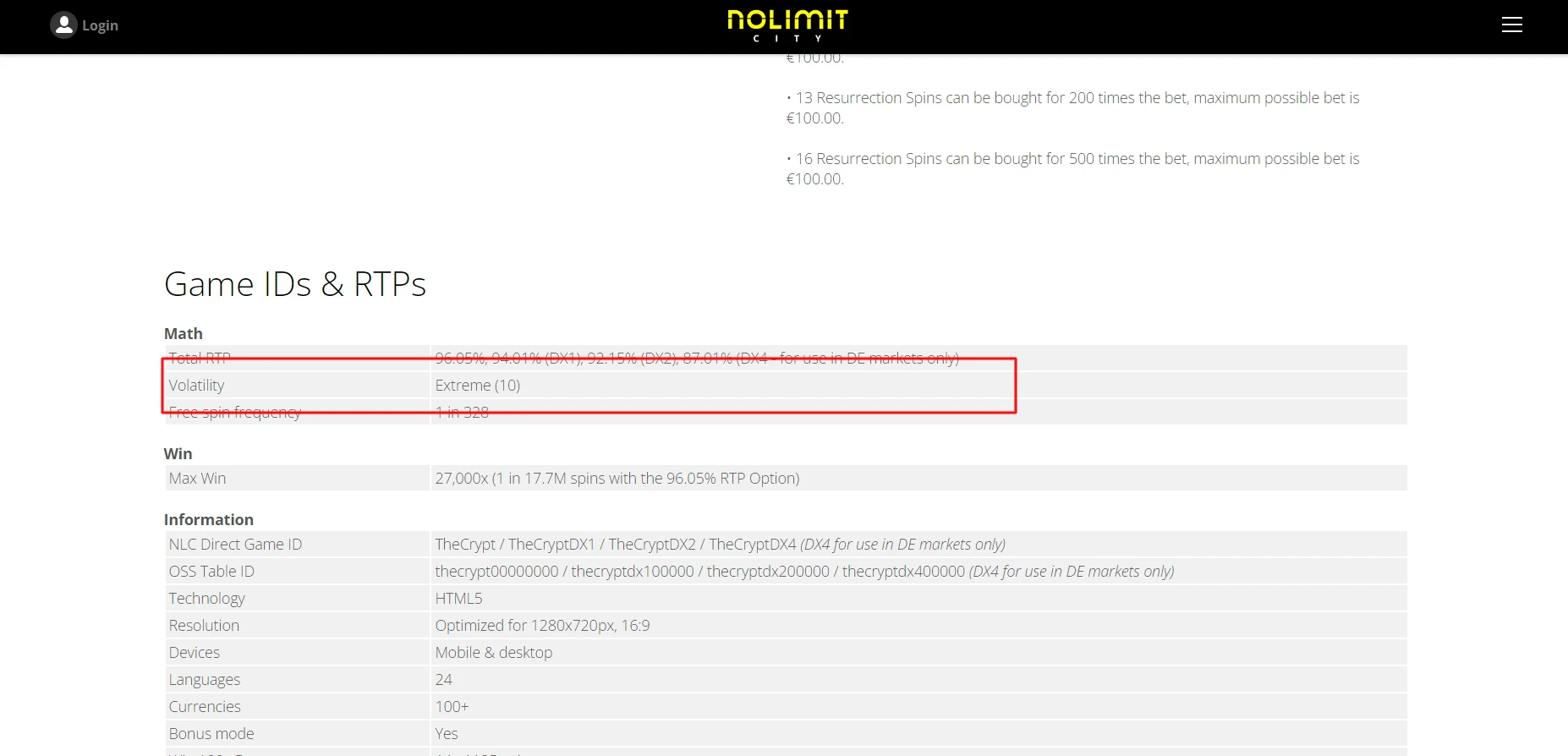Click the 100+ currencies value
The image size is (1568, 756).
(x=452, y=706)
